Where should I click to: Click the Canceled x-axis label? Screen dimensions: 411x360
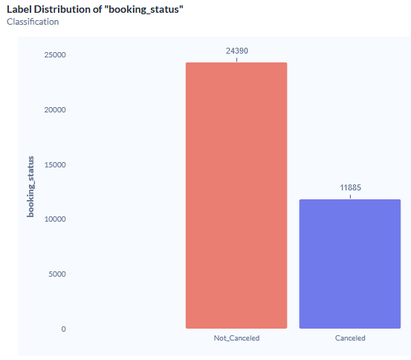pyautogui.click(x=350, y=338)
